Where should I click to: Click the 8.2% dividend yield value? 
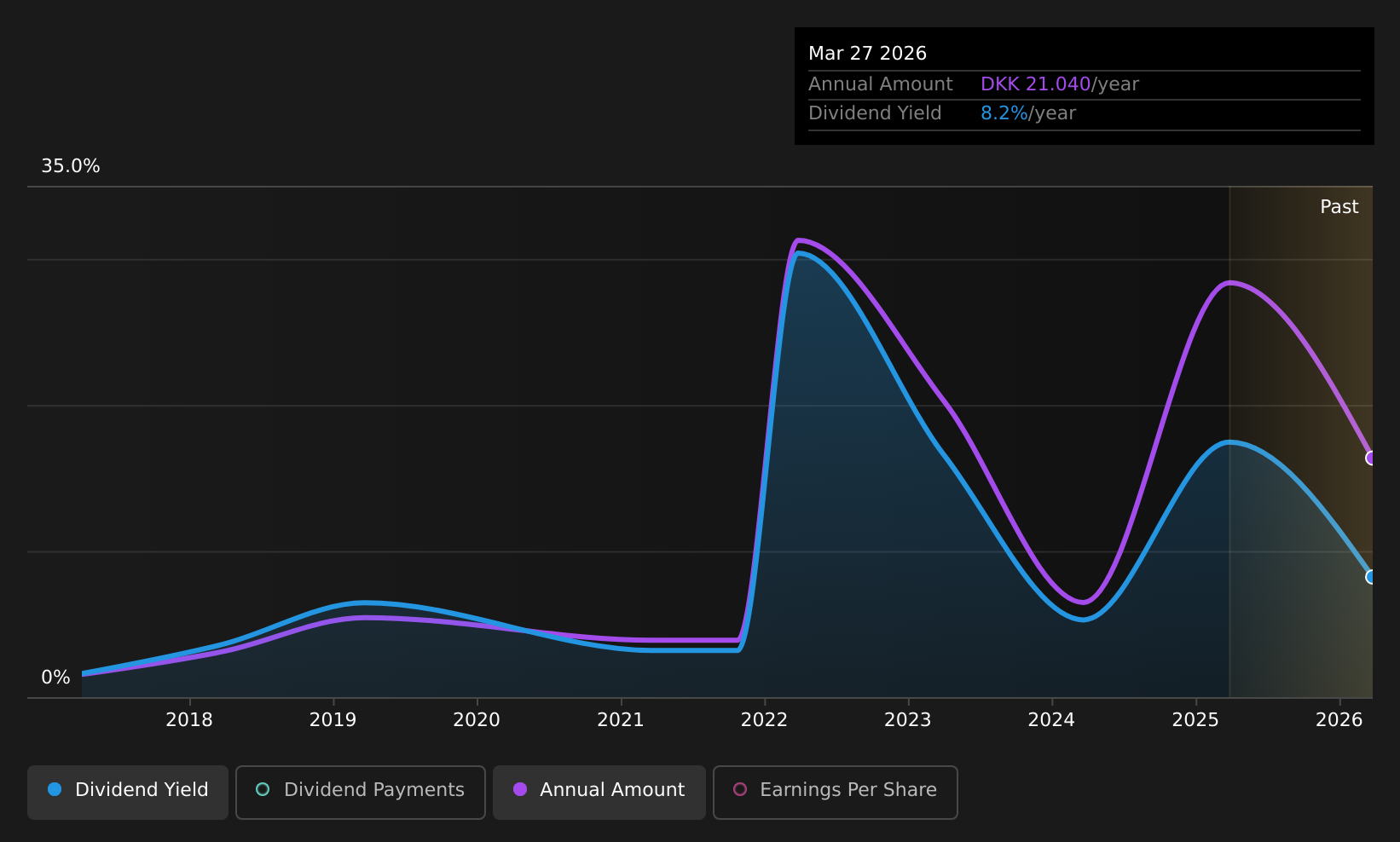(x=1004, y=113)
